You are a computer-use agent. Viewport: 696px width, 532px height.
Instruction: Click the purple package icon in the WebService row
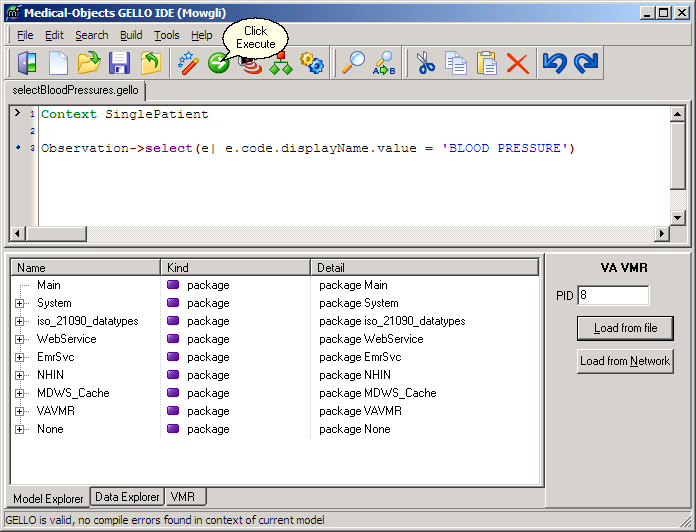[x=173, y=339]
